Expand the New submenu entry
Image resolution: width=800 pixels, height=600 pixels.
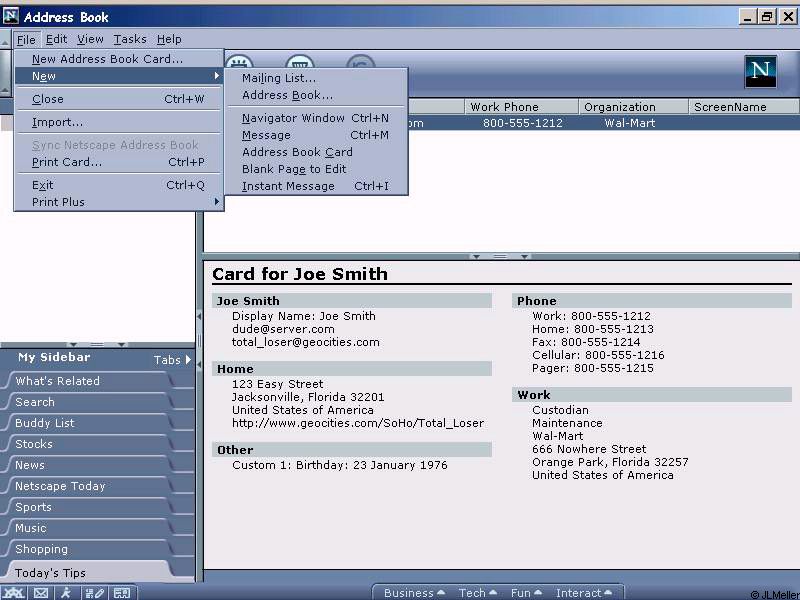[x=119, y=76]
